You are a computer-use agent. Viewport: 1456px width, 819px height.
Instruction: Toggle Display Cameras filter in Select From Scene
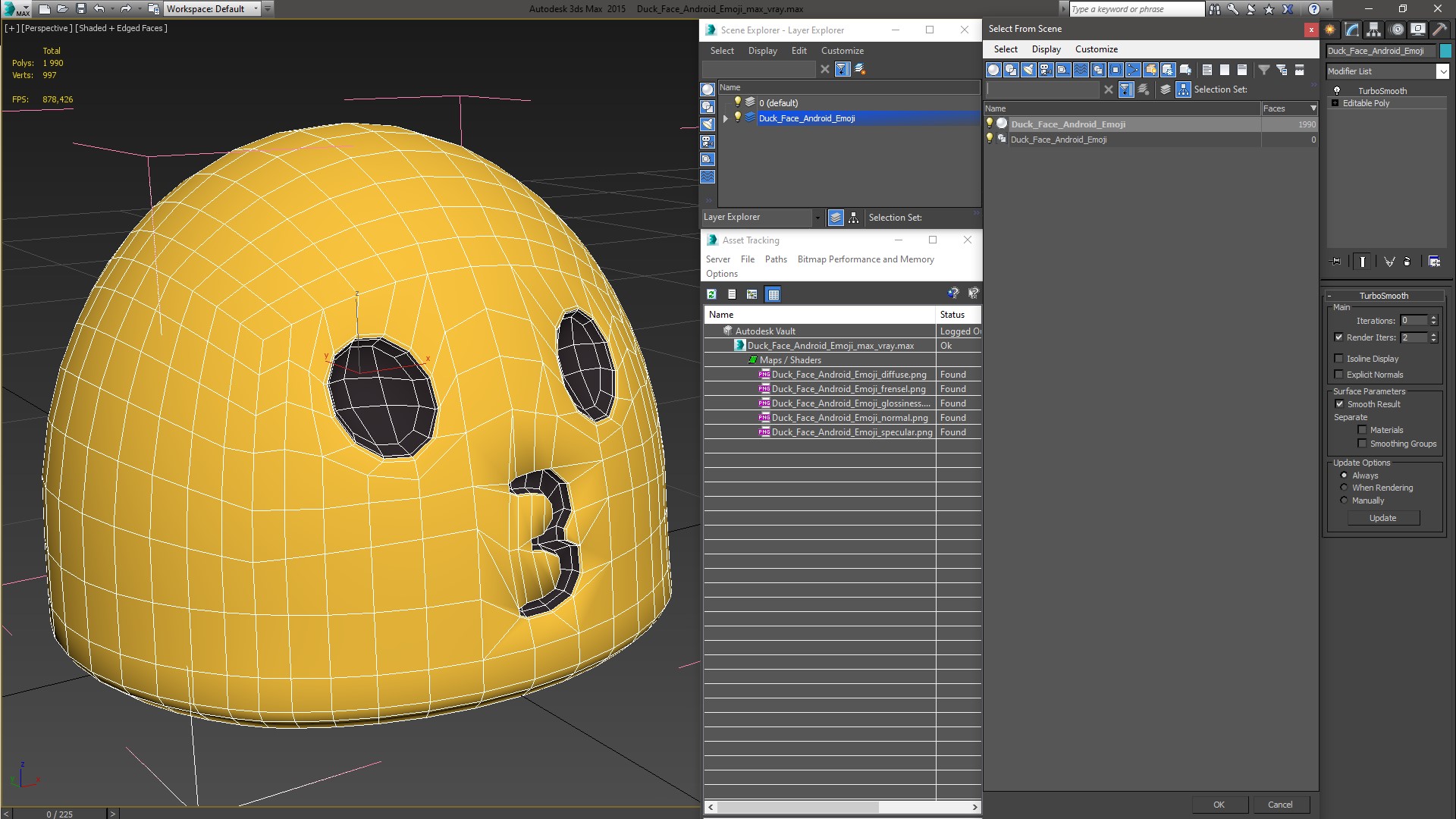pyautogui.click(x=1046, y=70)
